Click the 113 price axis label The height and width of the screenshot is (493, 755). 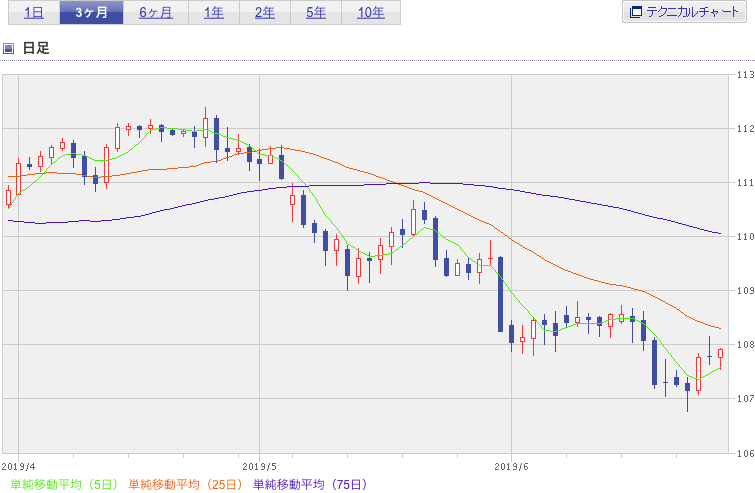coord(745,75)
